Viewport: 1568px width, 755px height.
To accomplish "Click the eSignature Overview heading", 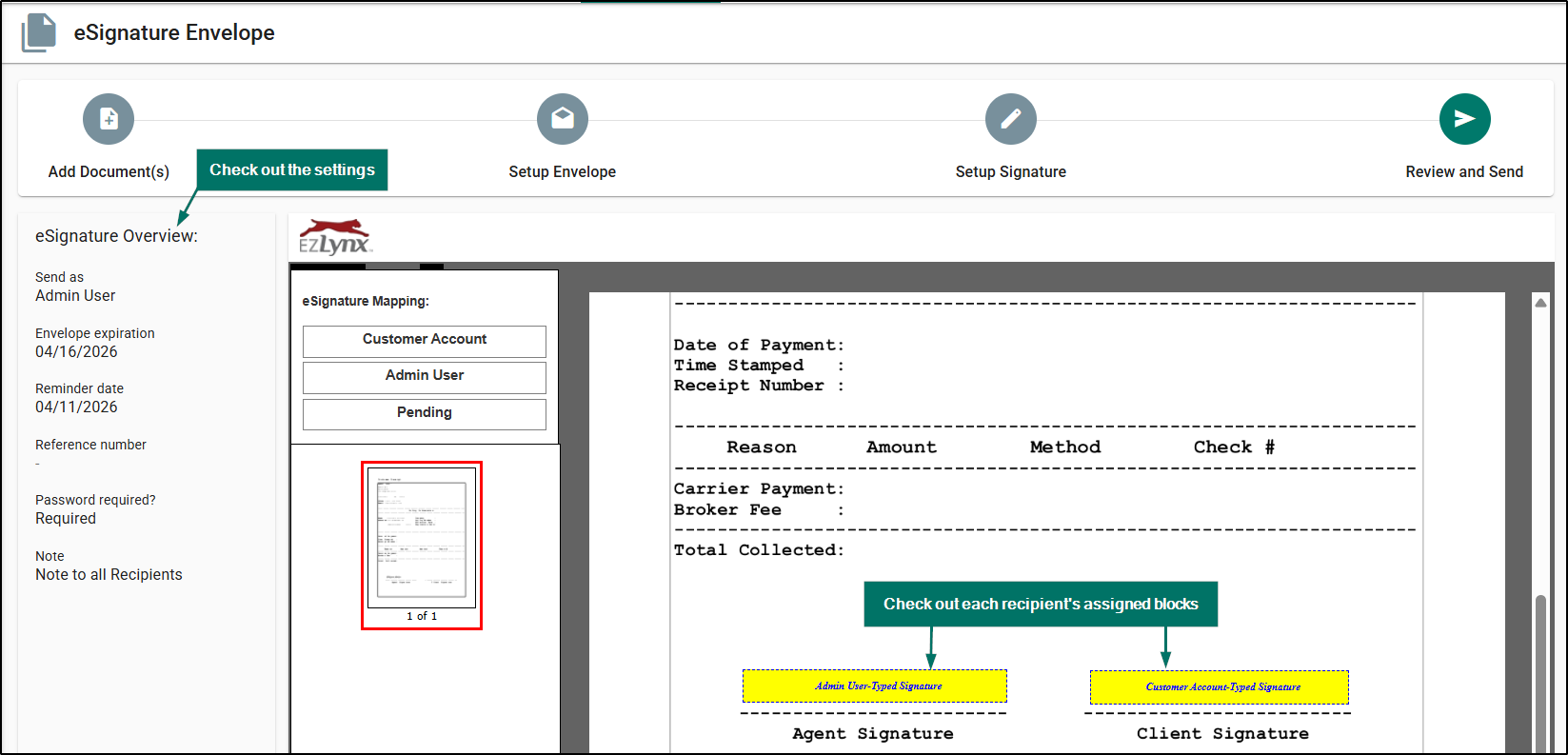I will pos(116,236).
